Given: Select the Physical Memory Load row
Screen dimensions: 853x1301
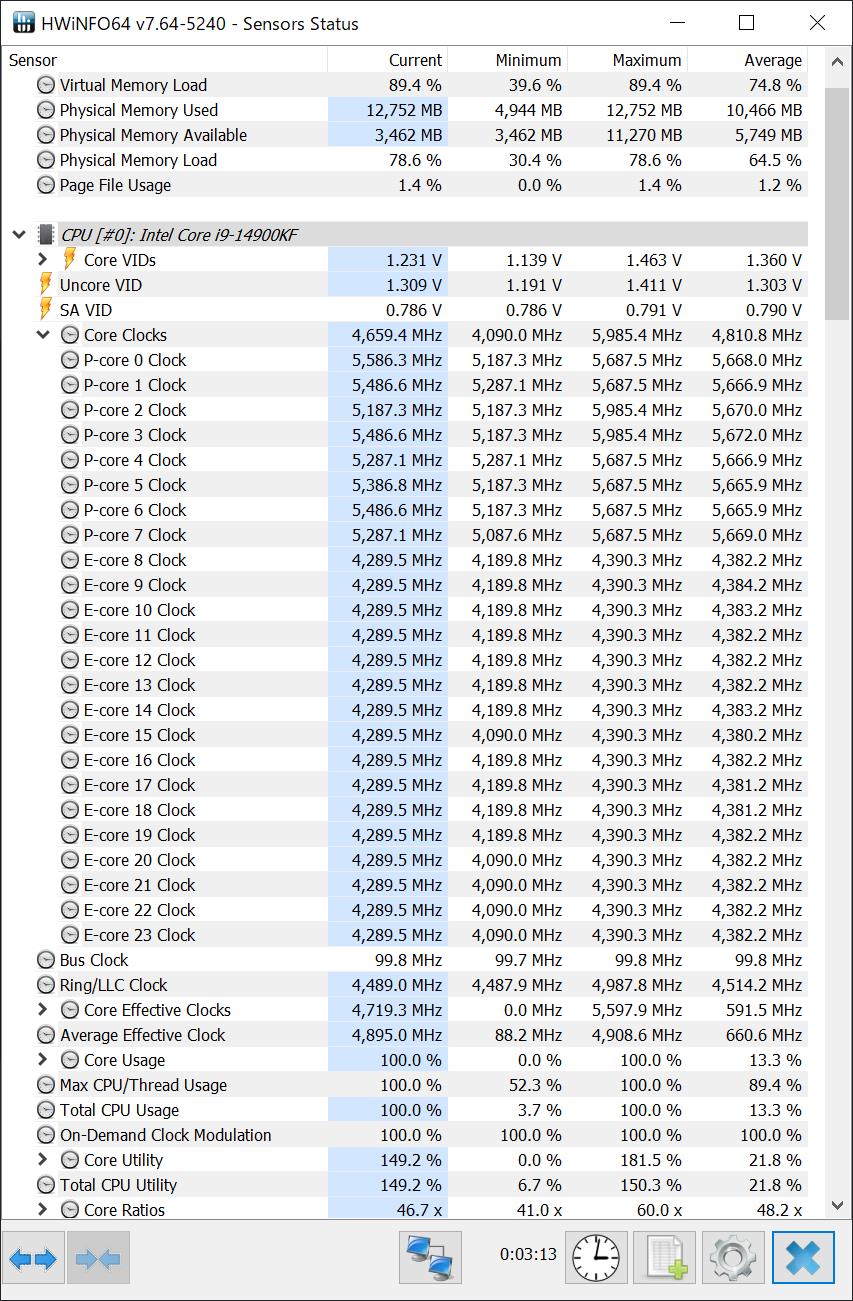Looking at the screenshot, I should [x=405, y=160].
